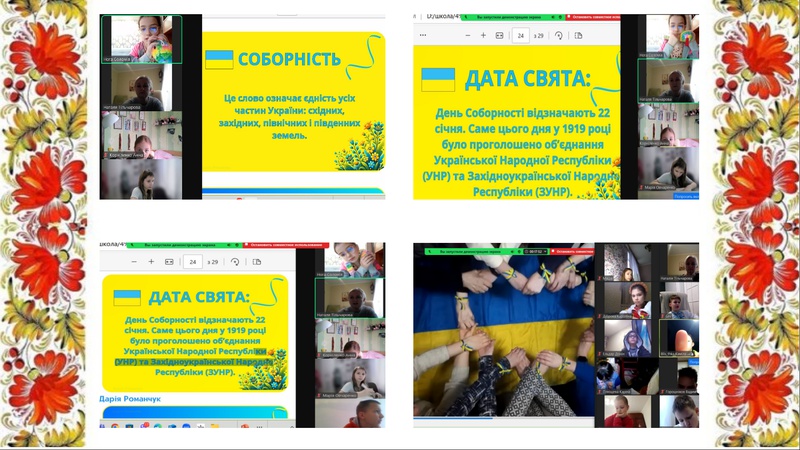The height and width of the screenshot is (450, 800).
Task: Click the blue progress bar below flag photo
Action: coord(453,418)
